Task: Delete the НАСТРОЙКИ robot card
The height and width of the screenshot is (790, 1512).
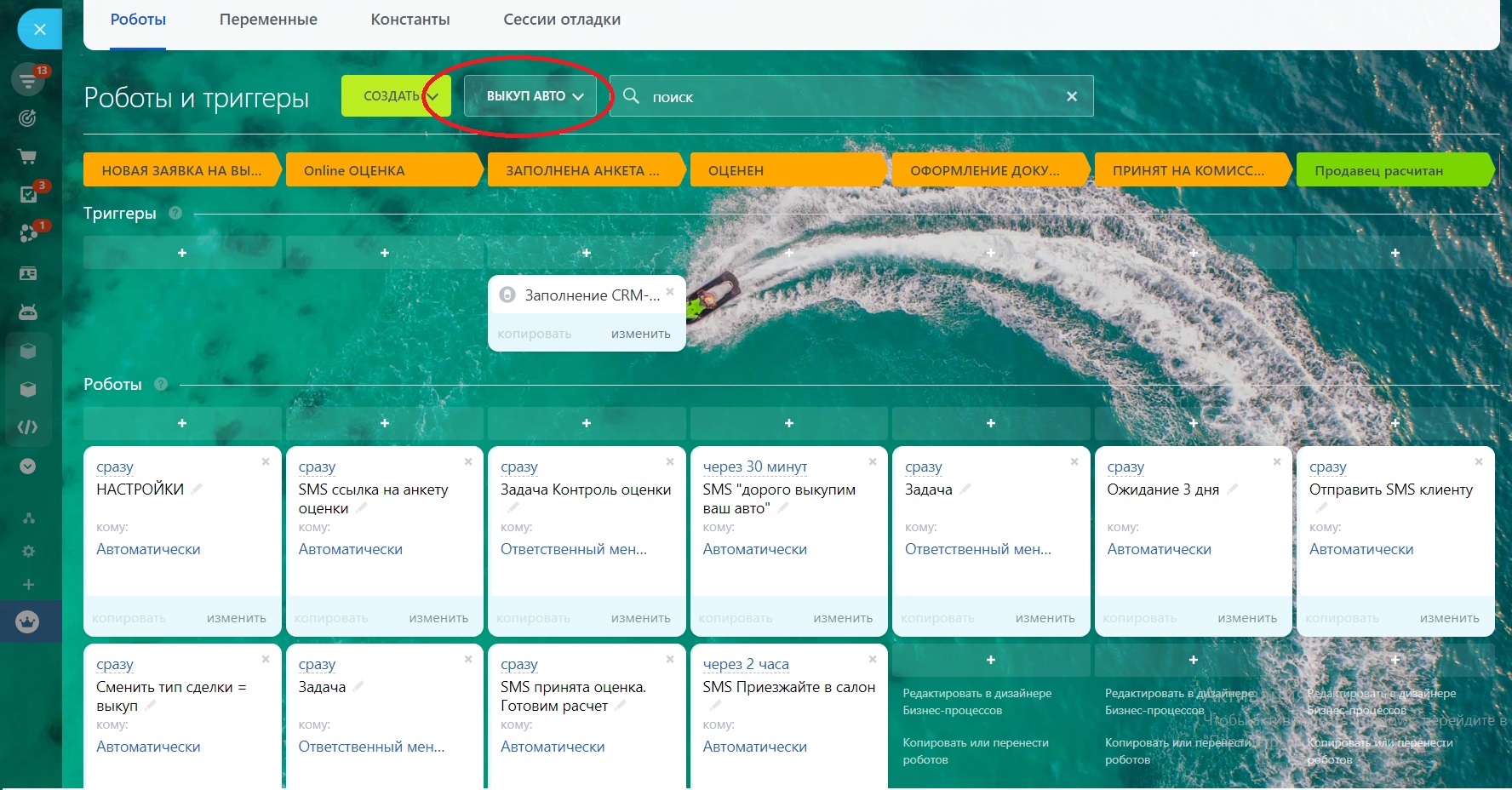Action: tap(266, 461)
